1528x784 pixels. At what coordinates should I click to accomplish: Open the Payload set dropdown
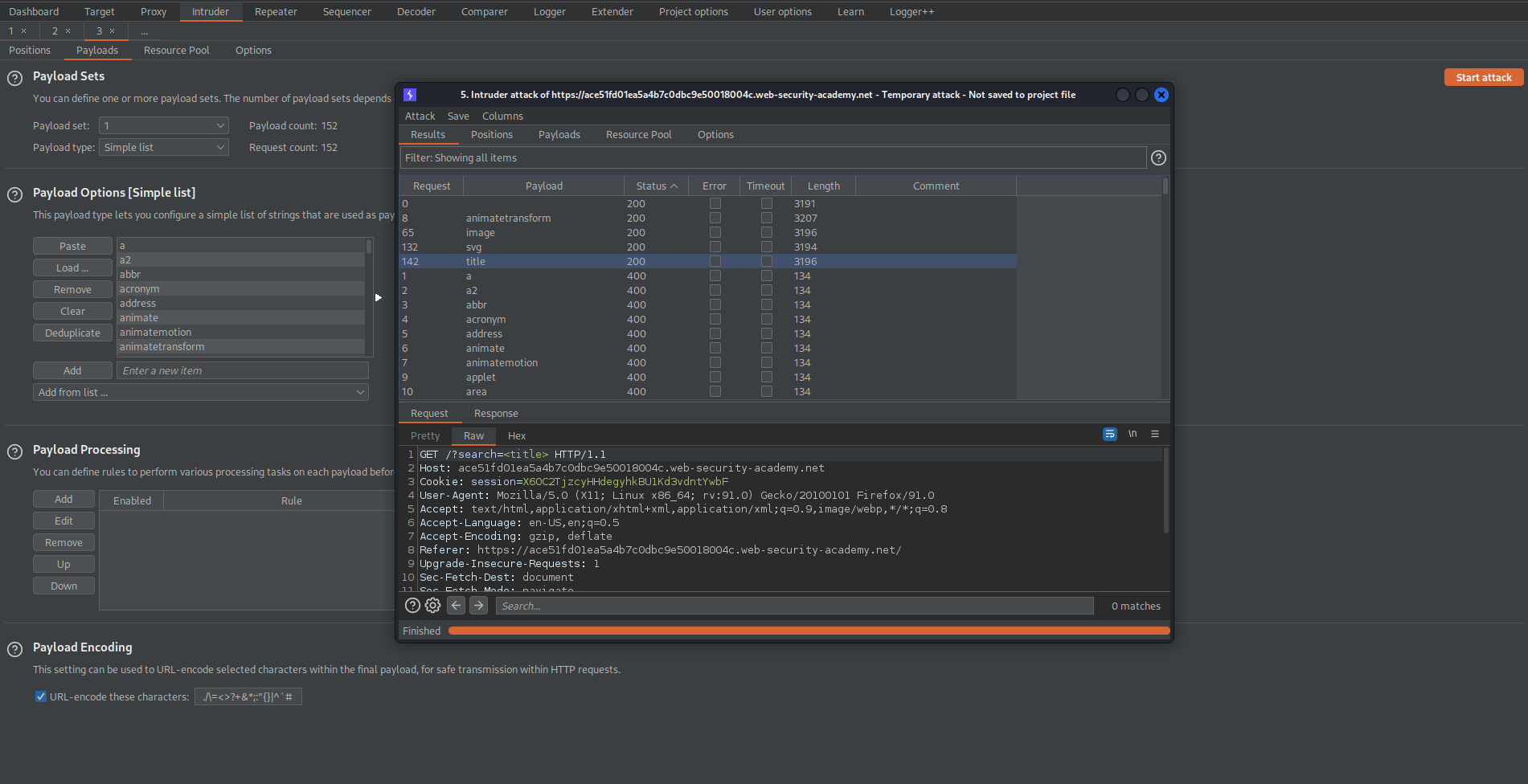[164, 126]
